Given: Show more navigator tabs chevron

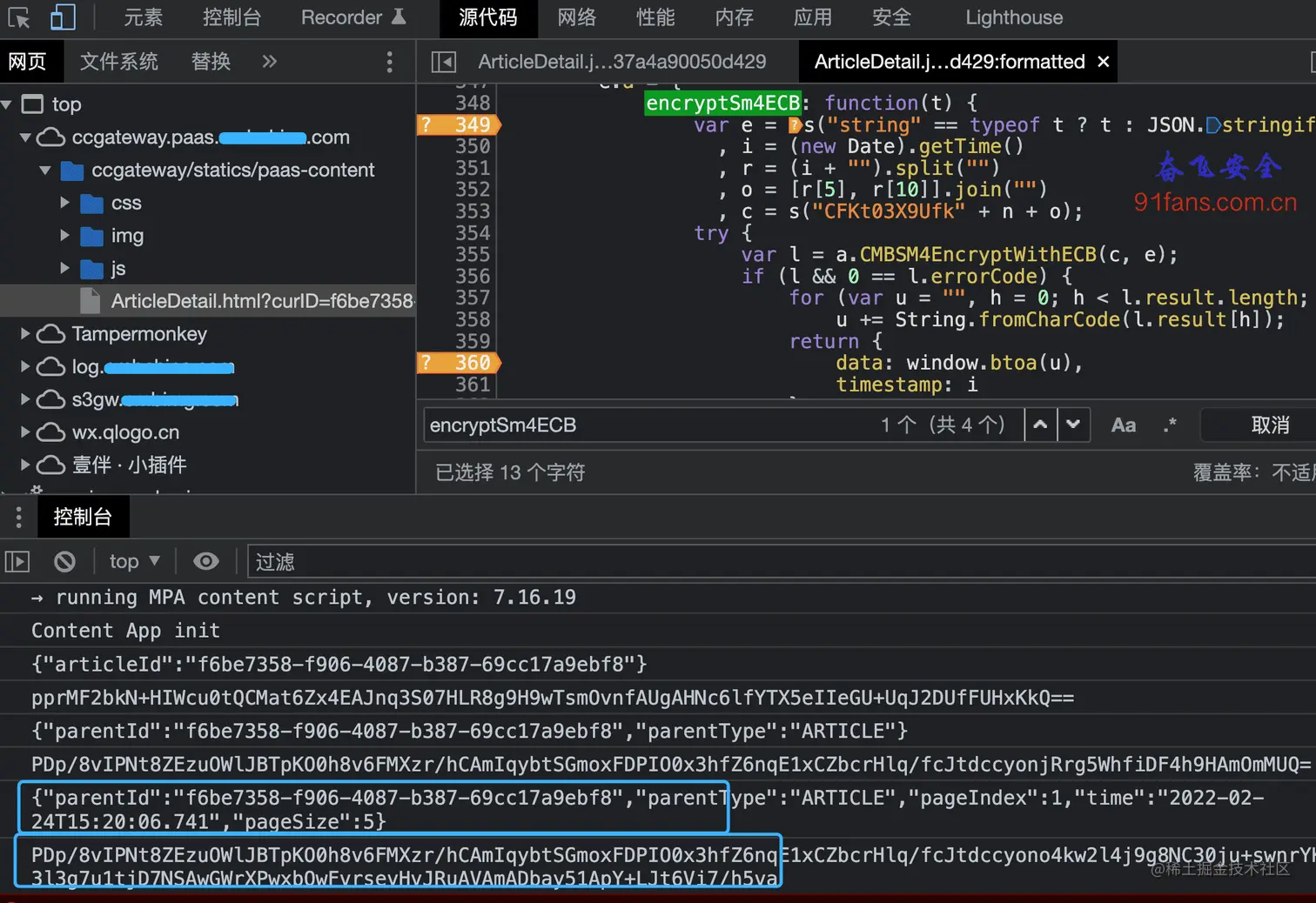Looking at the screenshot, I should coord(269,62).
